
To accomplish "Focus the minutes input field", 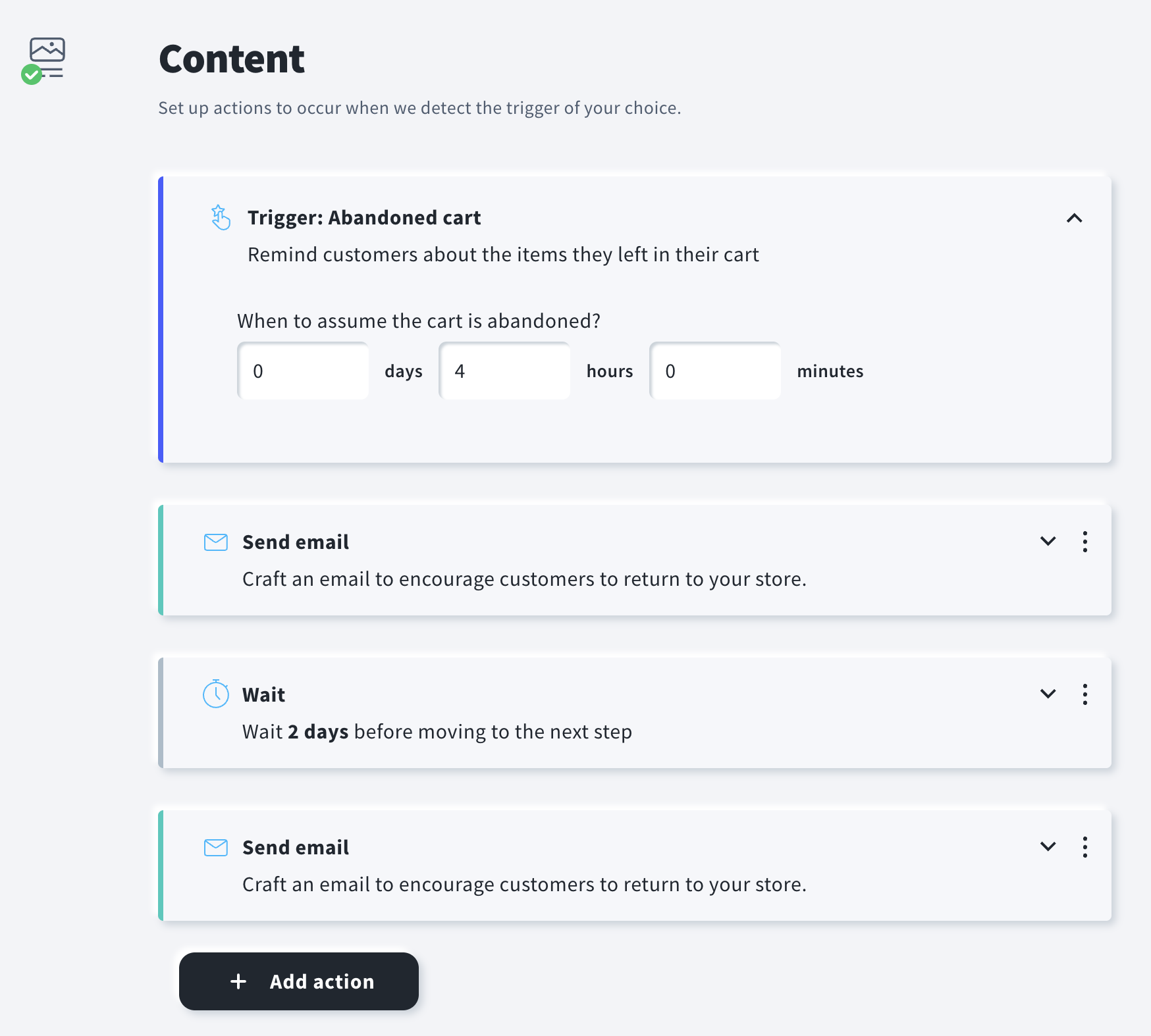I will pyautogui.click(x=715, y=371).
